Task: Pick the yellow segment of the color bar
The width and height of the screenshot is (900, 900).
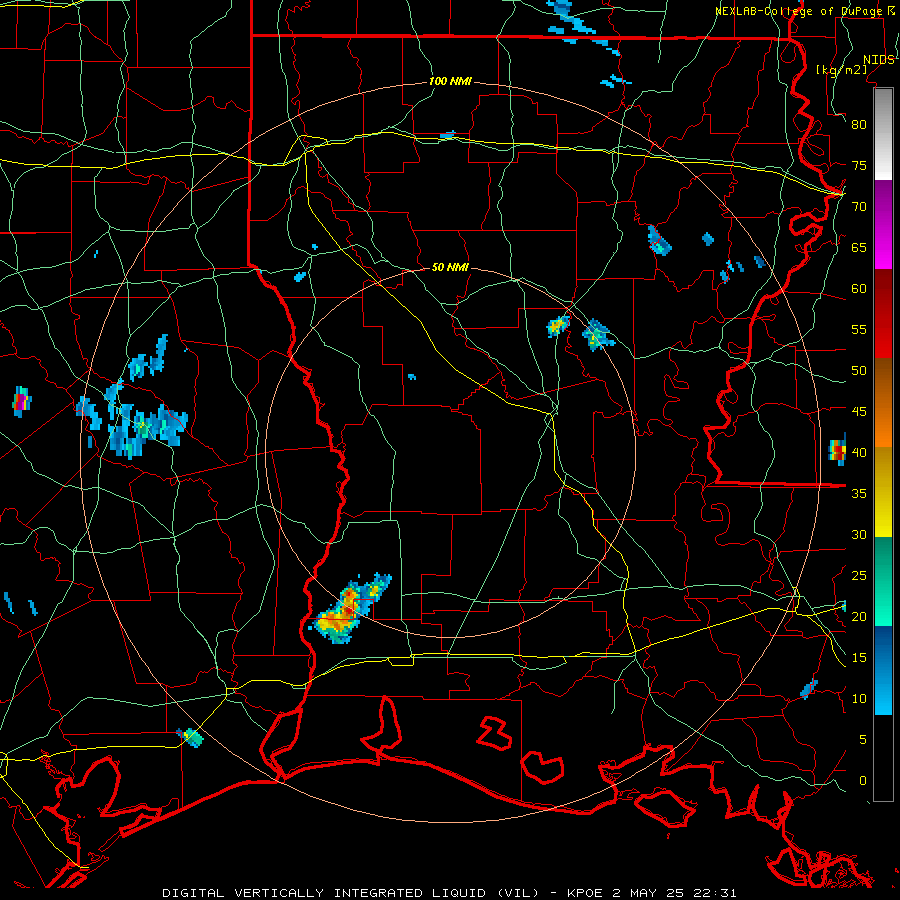Action: pos(883,492)
